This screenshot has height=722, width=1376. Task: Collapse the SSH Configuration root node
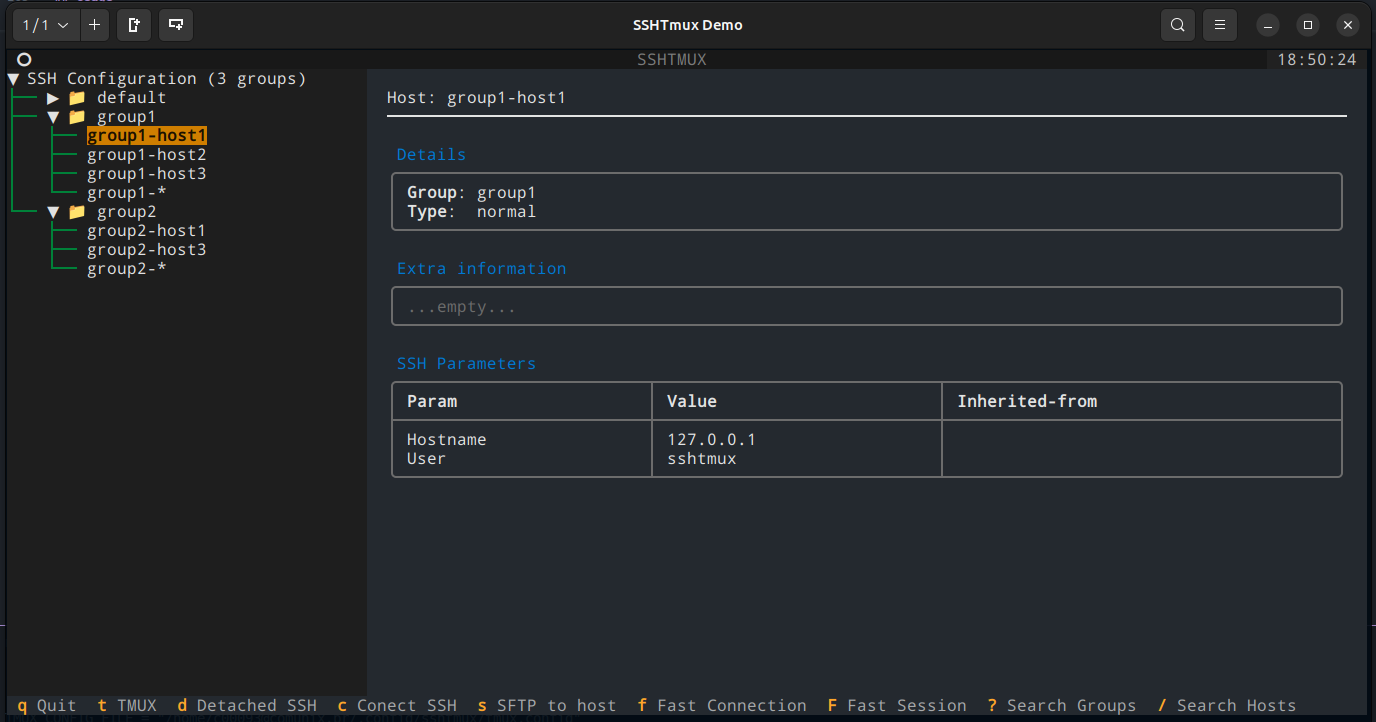pos(14,79)
